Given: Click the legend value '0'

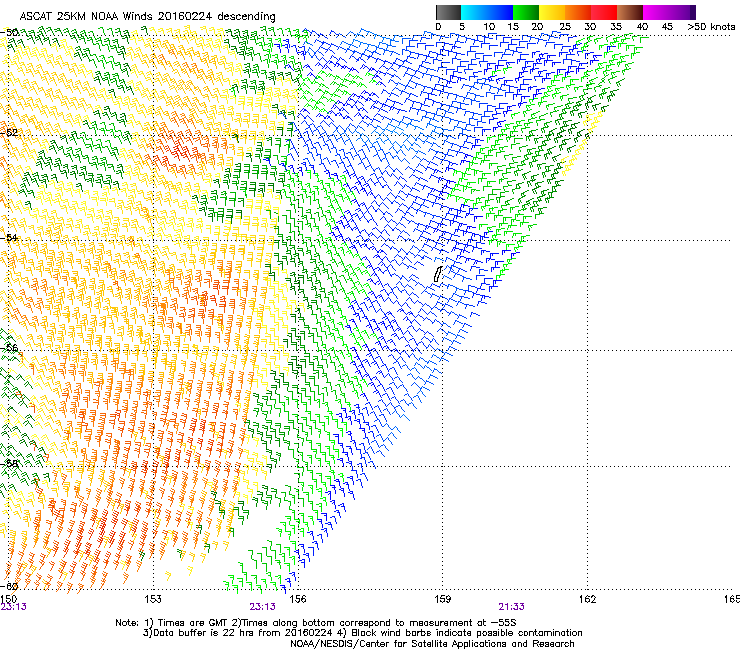Looking at the screenshot, I should coord(438,26).
